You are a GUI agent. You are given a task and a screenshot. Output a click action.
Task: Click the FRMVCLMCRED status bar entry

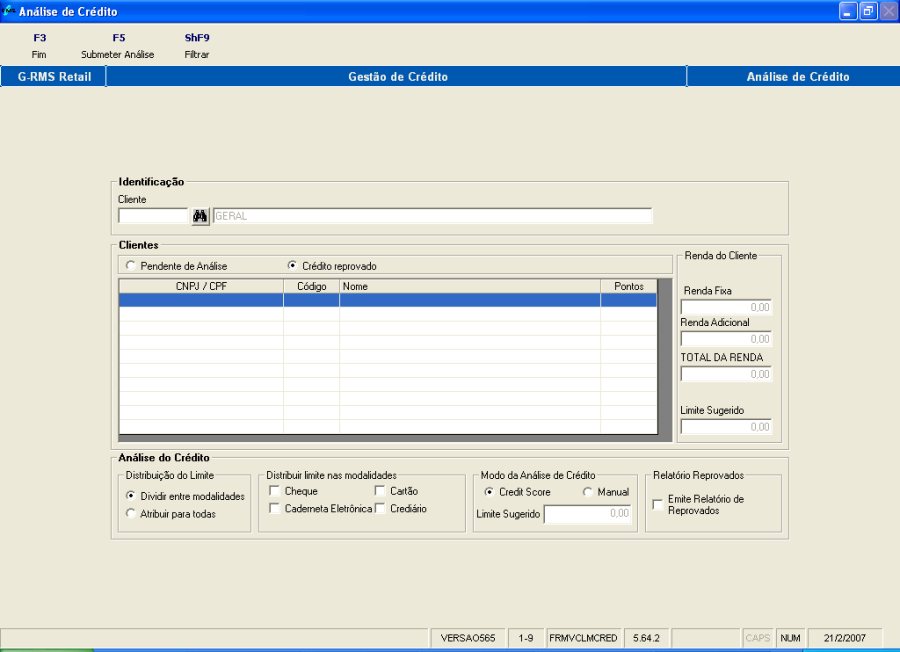point(583,638)
